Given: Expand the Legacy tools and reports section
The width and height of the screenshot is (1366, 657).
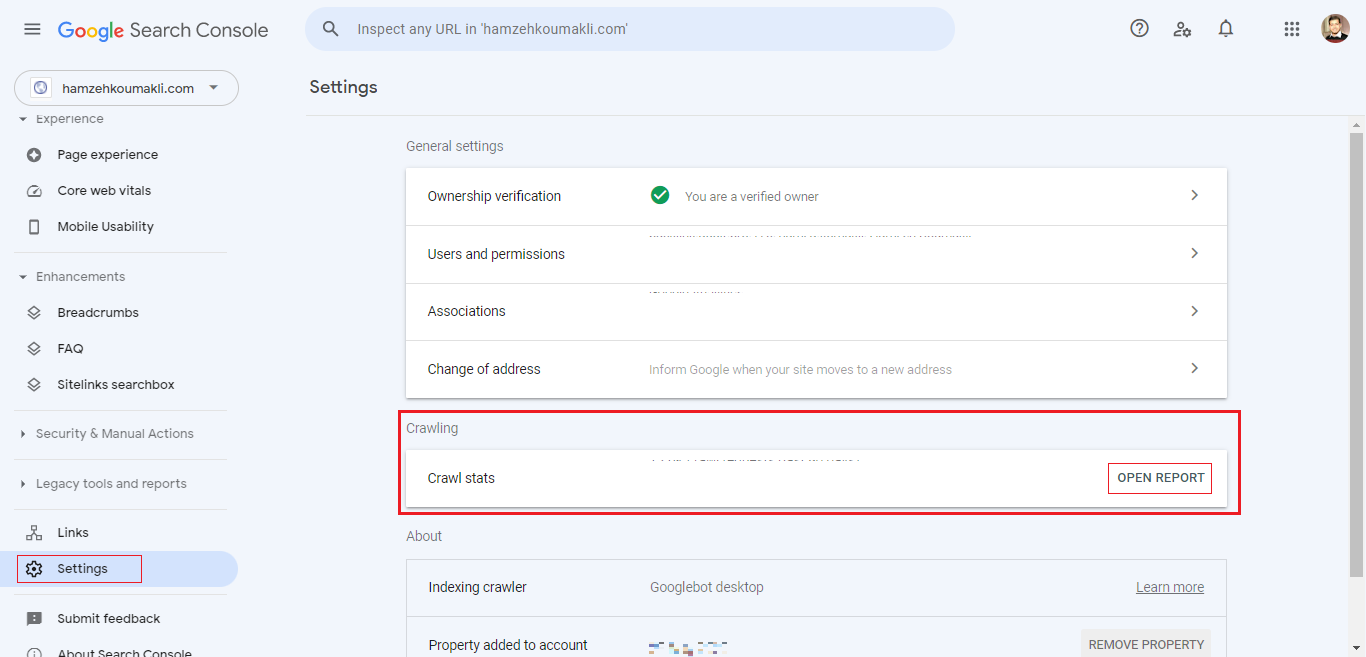Looking at the screenshot, I should click(x=110, y=484).
